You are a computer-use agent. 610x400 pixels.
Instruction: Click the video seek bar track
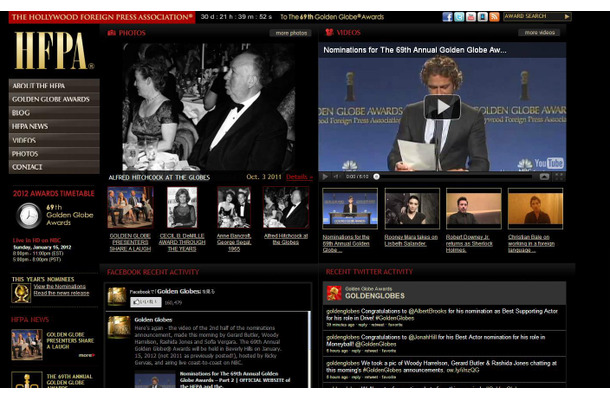pos(456,177)
